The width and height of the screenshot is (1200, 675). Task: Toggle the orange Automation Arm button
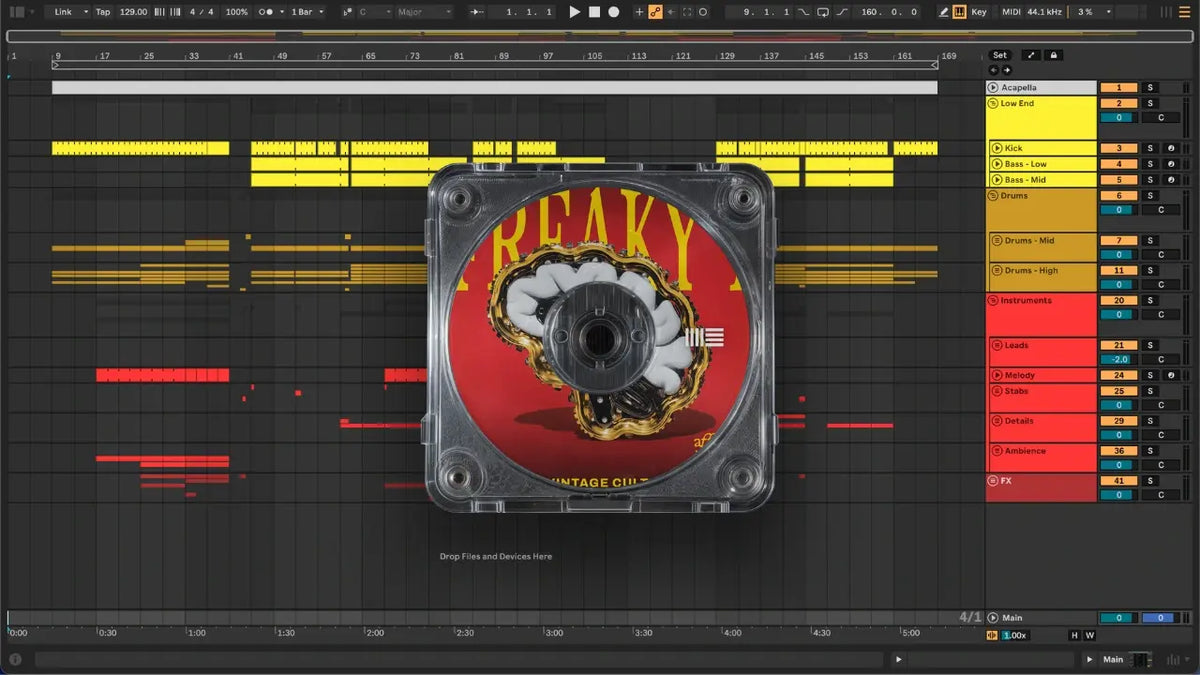[655, 12]
